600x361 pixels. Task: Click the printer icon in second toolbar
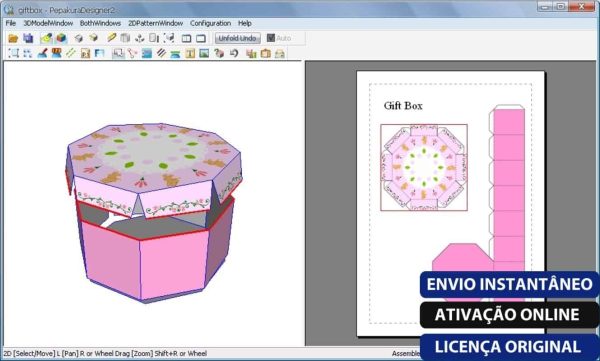point(280,54)
